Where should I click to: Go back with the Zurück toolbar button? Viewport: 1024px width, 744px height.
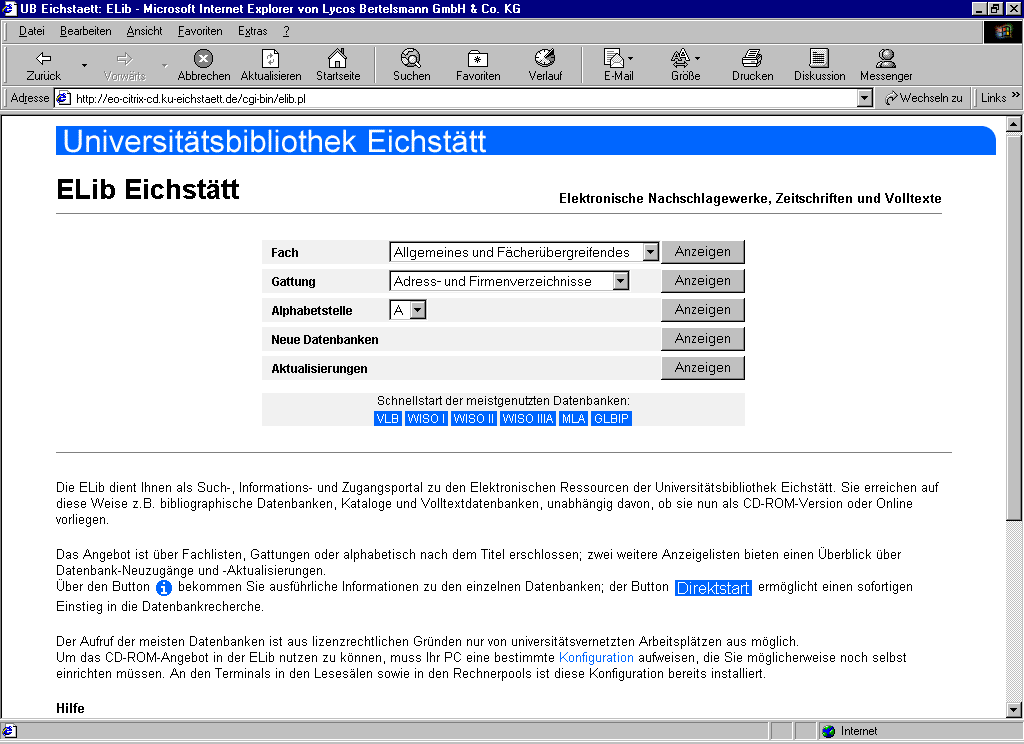43,65
